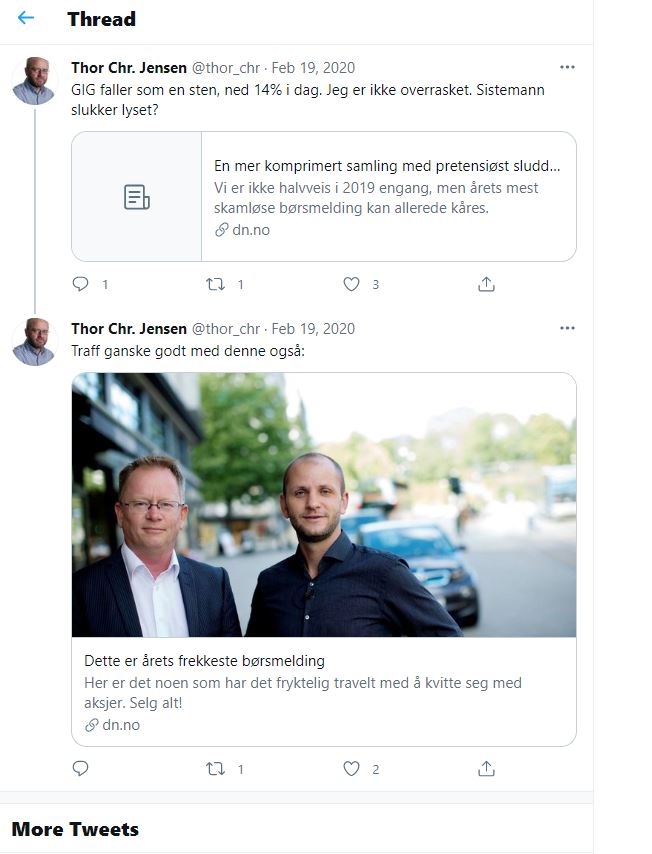Open more options for second tweet
The height and width of the screenshot is (854, 652).
tap(567, 328)
